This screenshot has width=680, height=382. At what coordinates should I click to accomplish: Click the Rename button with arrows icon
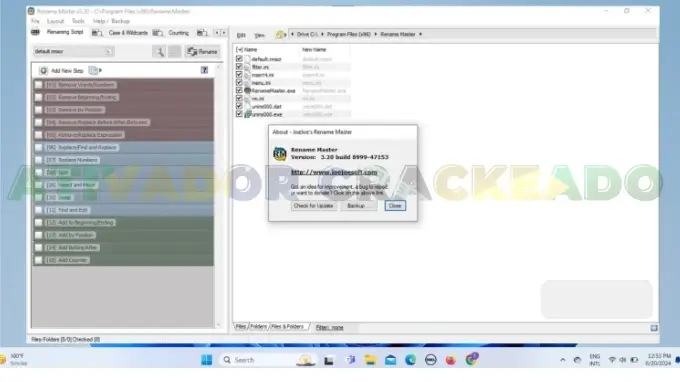pyautogui.click(x=203, y=52)
